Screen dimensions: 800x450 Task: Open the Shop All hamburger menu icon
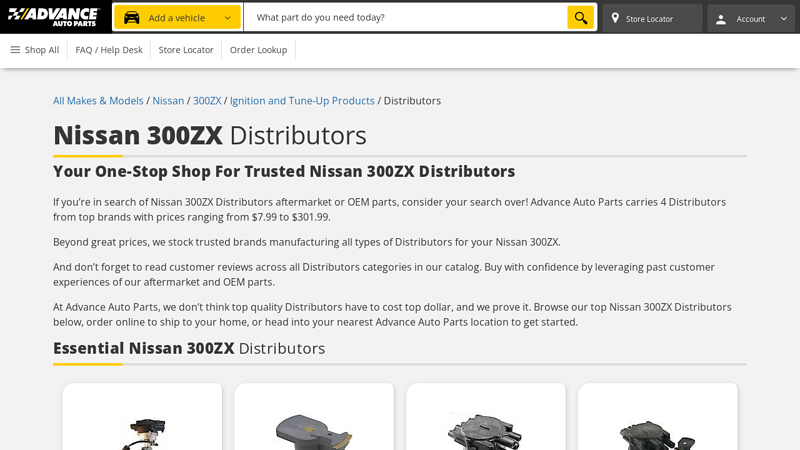tap(15, 50)
